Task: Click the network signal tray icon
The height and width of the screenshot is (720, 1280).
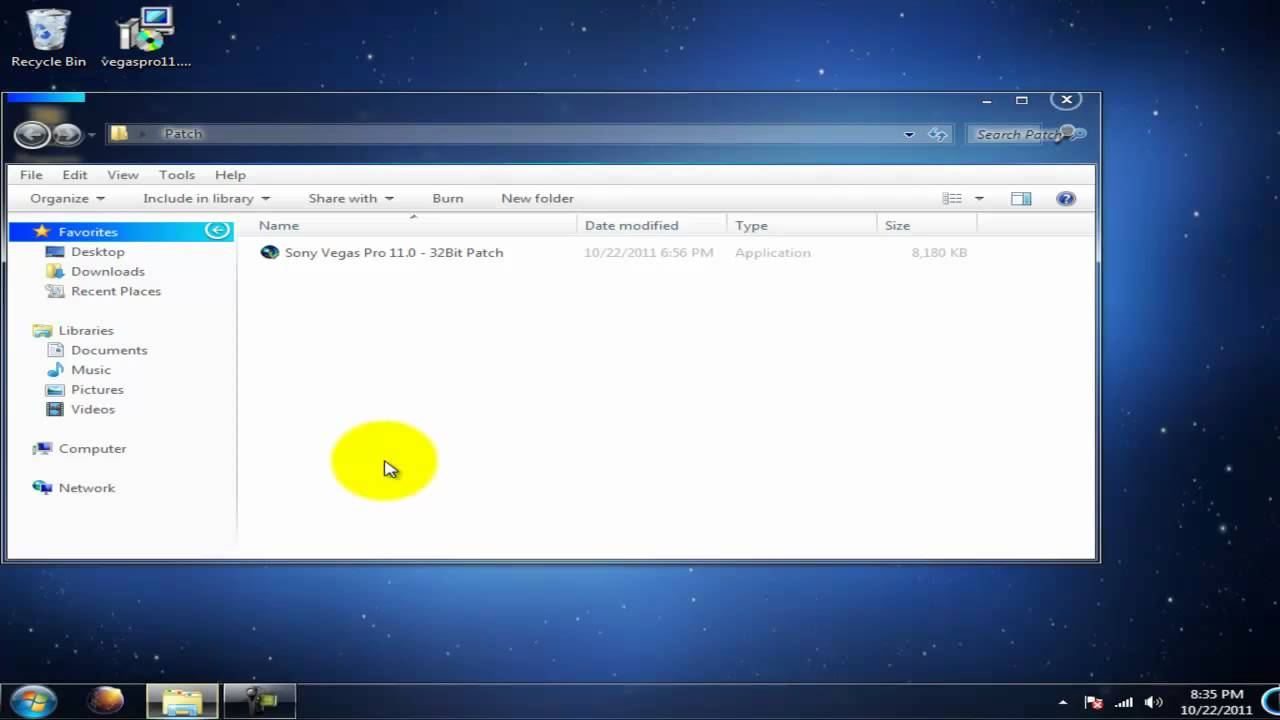Action: 1124,702
